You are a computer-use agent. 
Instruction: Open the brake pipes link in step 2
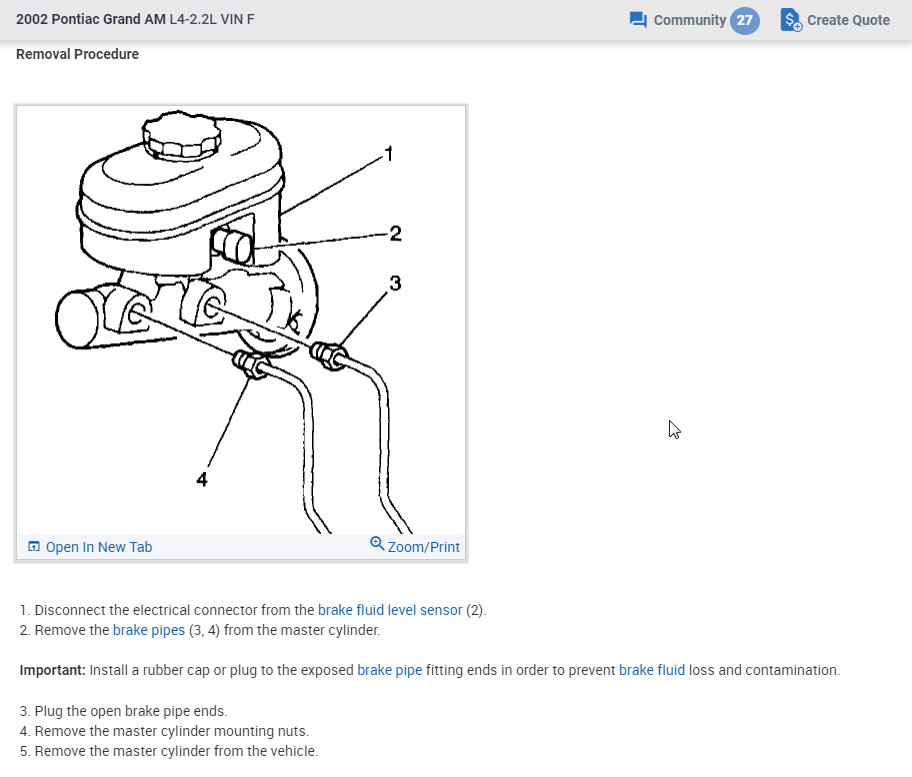click(149, 630)
